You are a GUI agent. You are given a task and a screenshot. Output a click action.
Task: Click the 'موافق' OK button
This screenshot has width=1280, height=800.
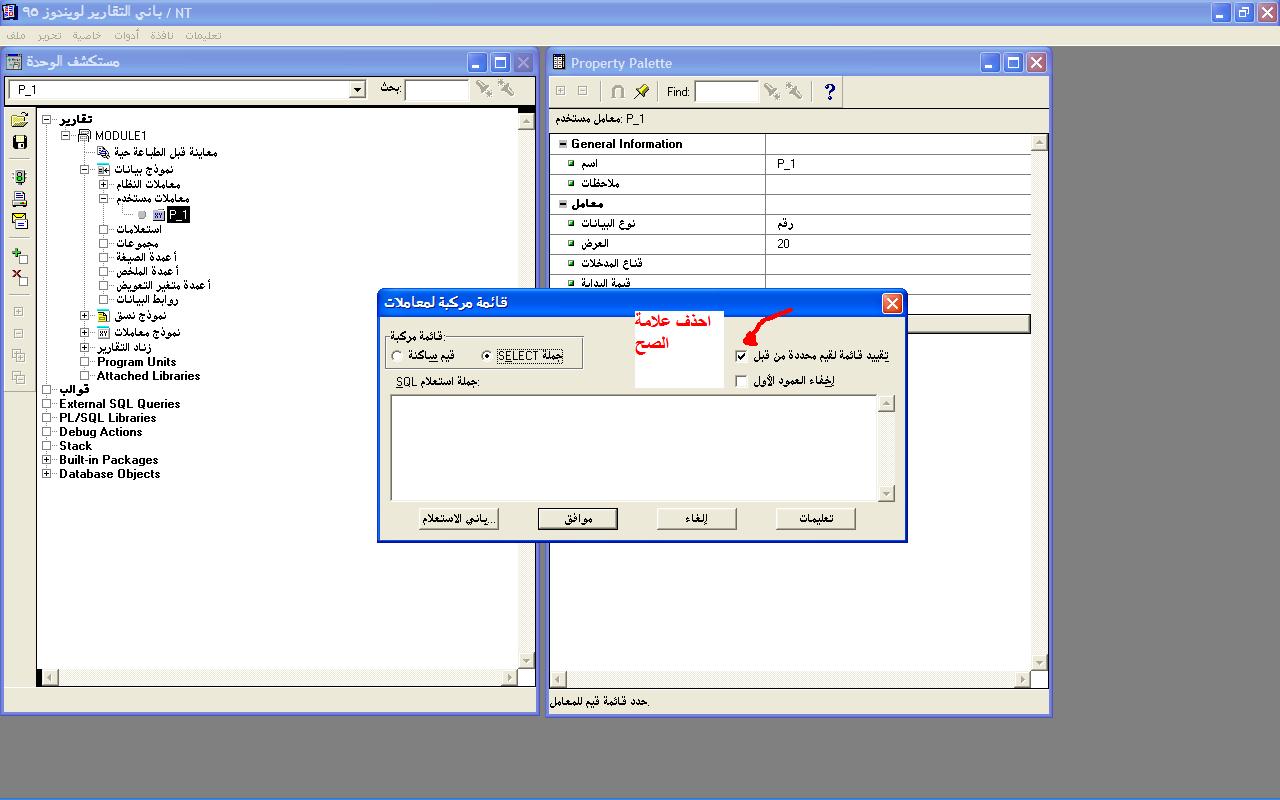tap(577, 519)
